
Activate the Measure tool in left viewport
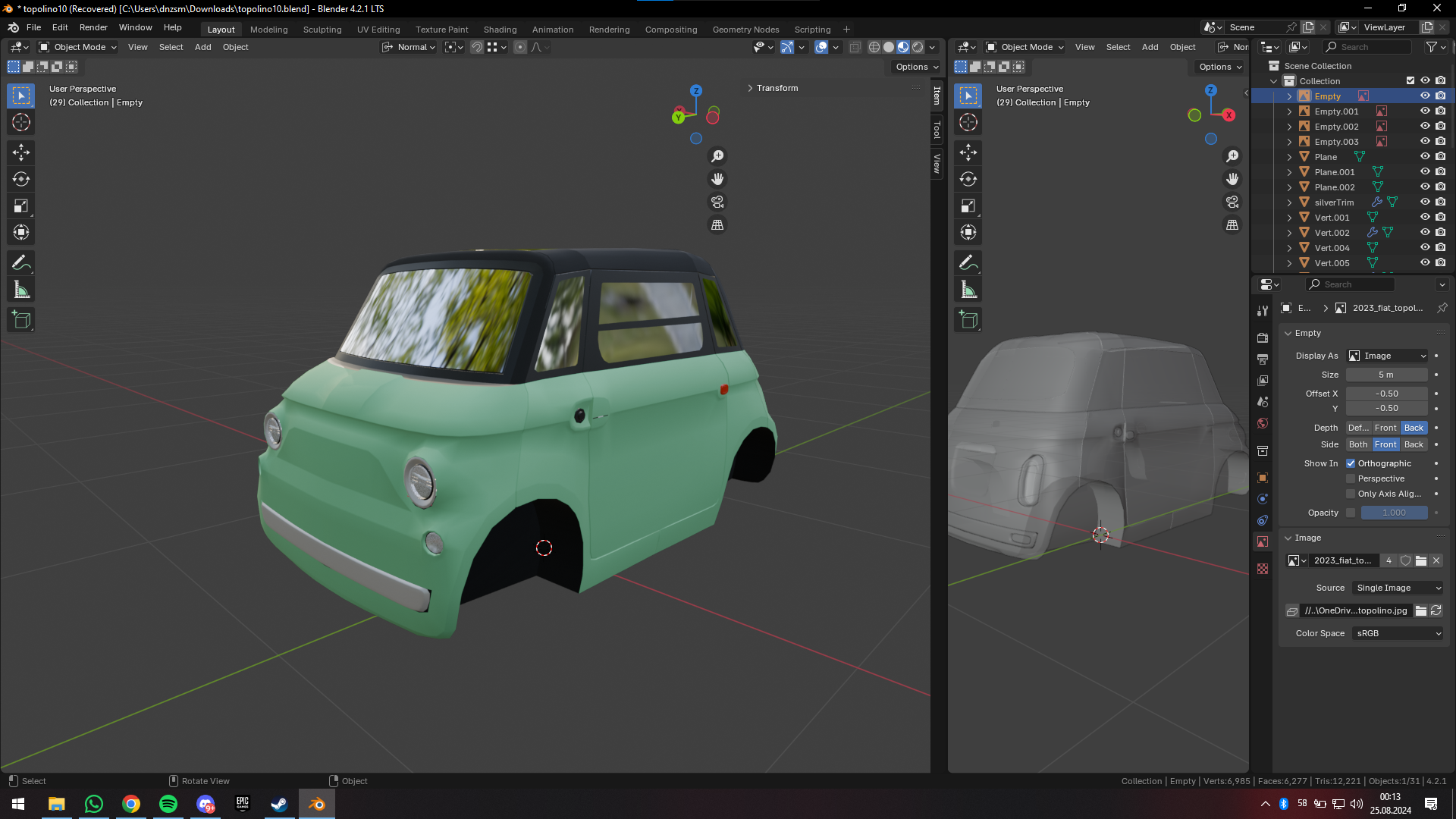point(21,290)
